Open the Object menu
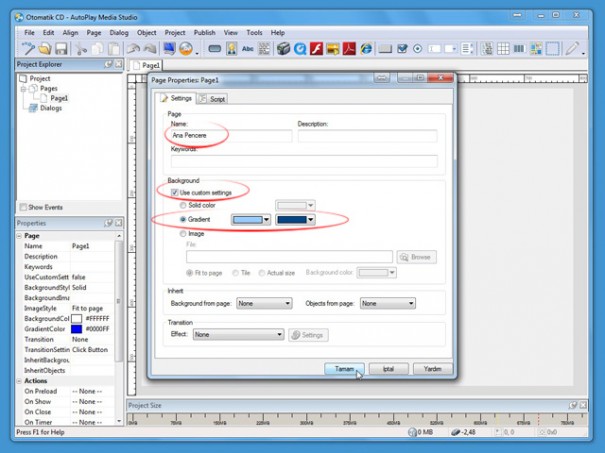 [147, 33]
